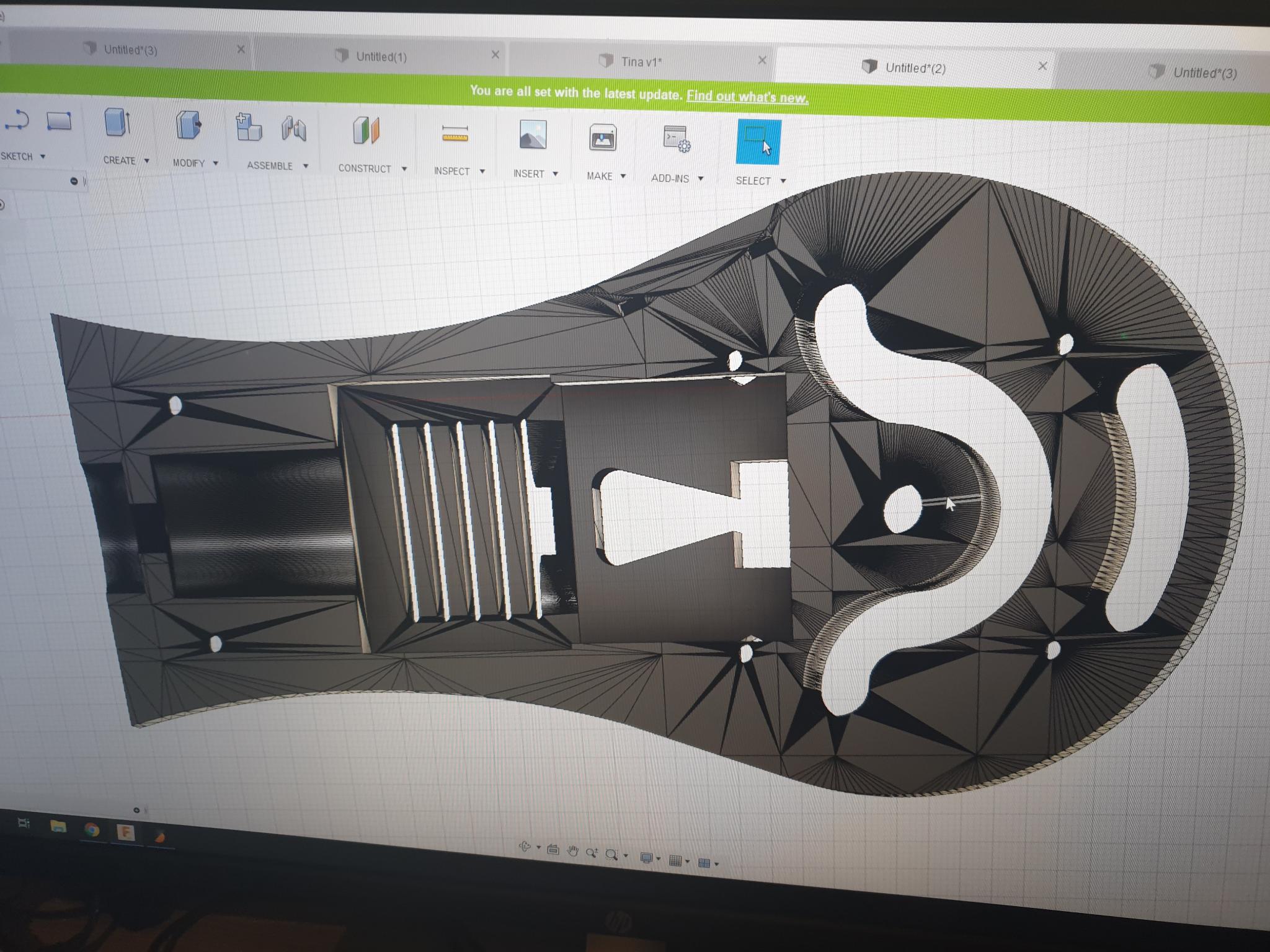Click the Measure ruler icon
Image resolution: width=1270 pixels, height=952 pixels.
click(x=455, y=134)
